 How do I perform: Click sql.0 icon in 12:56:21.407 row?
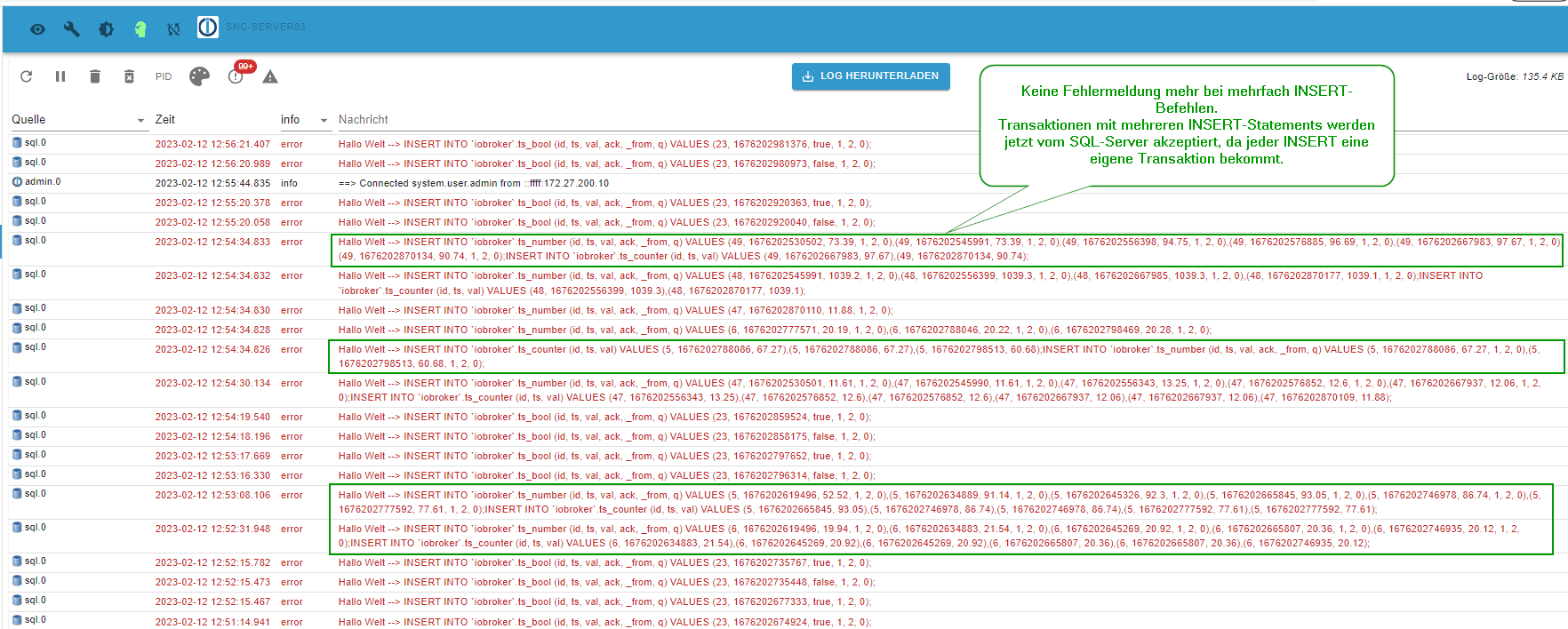(x=17, y=143)
